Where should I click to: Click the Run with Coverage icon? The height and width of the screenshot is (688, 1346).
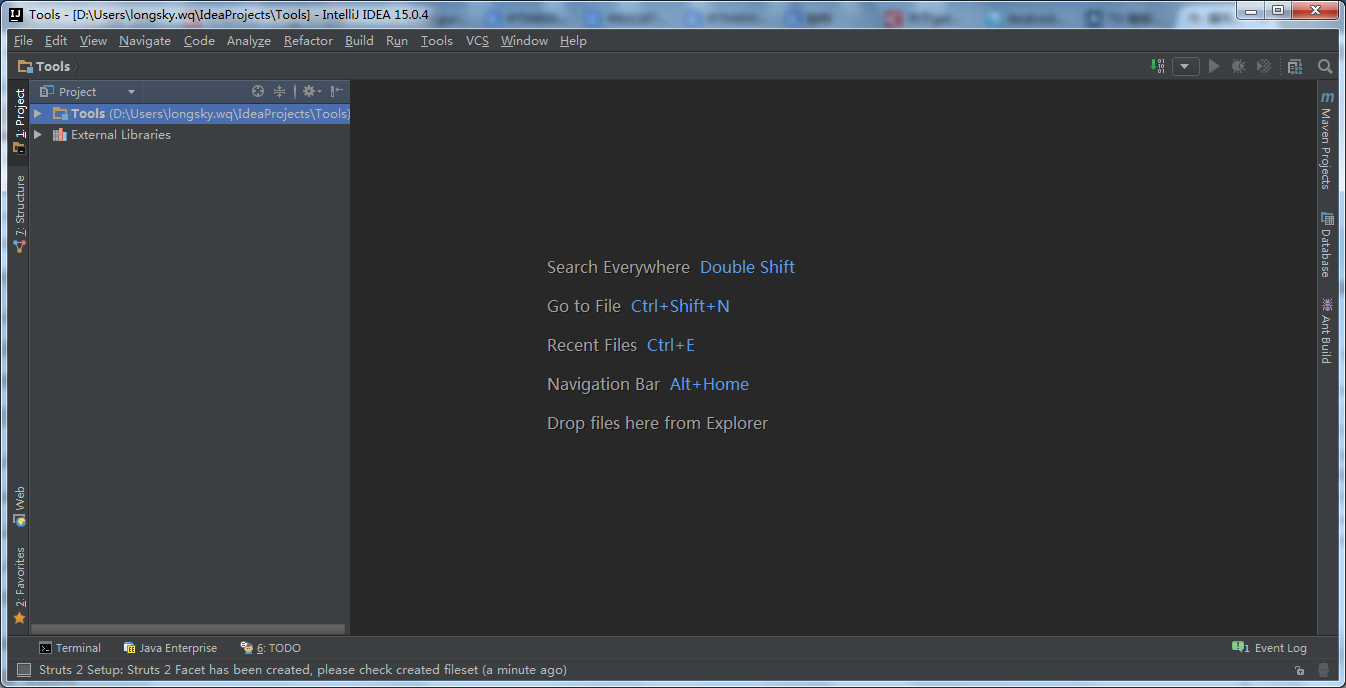pyautogui.click(x=1264, y=66)
